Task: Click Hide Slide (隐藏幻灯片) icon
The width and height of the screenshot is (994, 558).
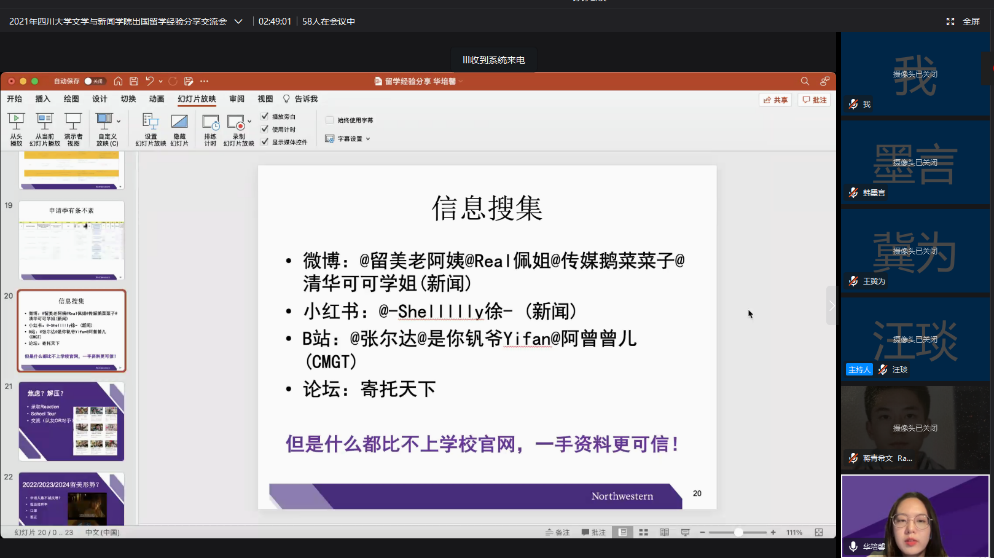Action: (x=179, y=122)
